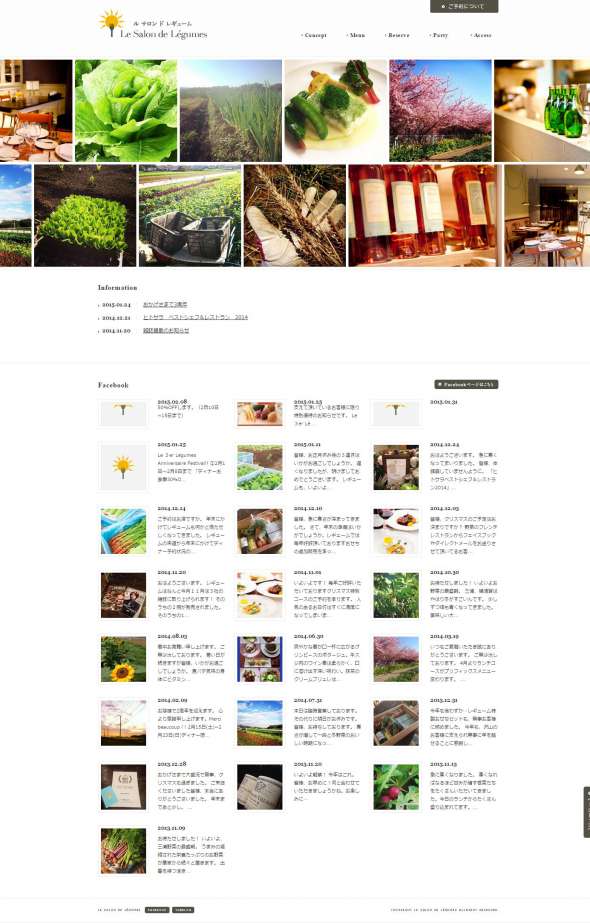Open the Menu navigation item
Image resolution: width=590 pixels, height=923 pixels.
pyautogui.click(x=355, y=35)
